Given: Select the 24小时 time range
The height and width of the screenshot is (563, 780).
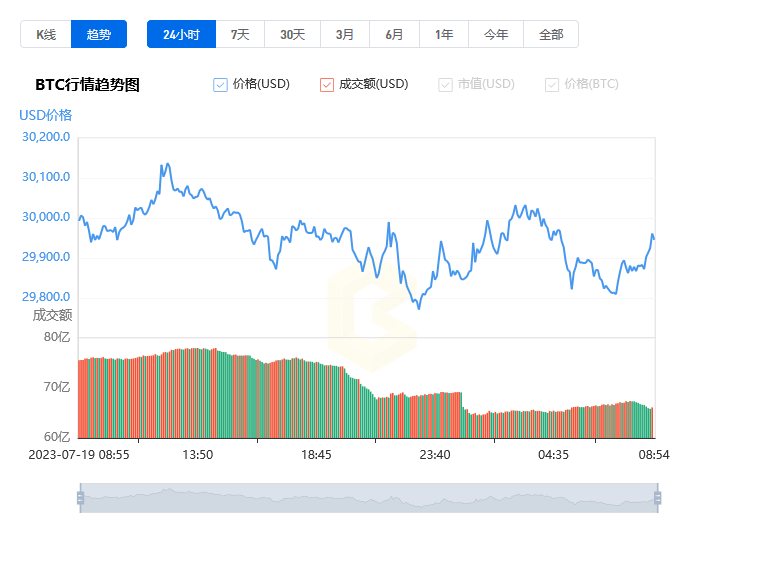Looking at the screenshot, I should pos(181,34).
